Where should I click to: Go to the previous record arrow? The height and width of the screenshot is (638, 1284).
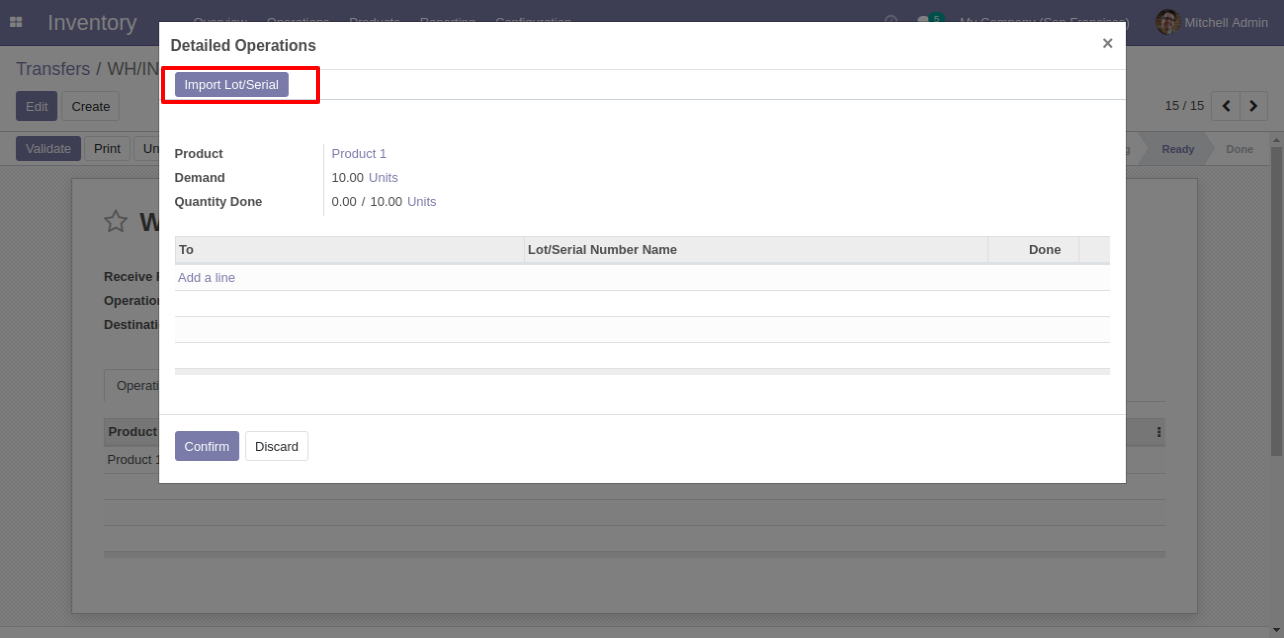click(1226, 106)
